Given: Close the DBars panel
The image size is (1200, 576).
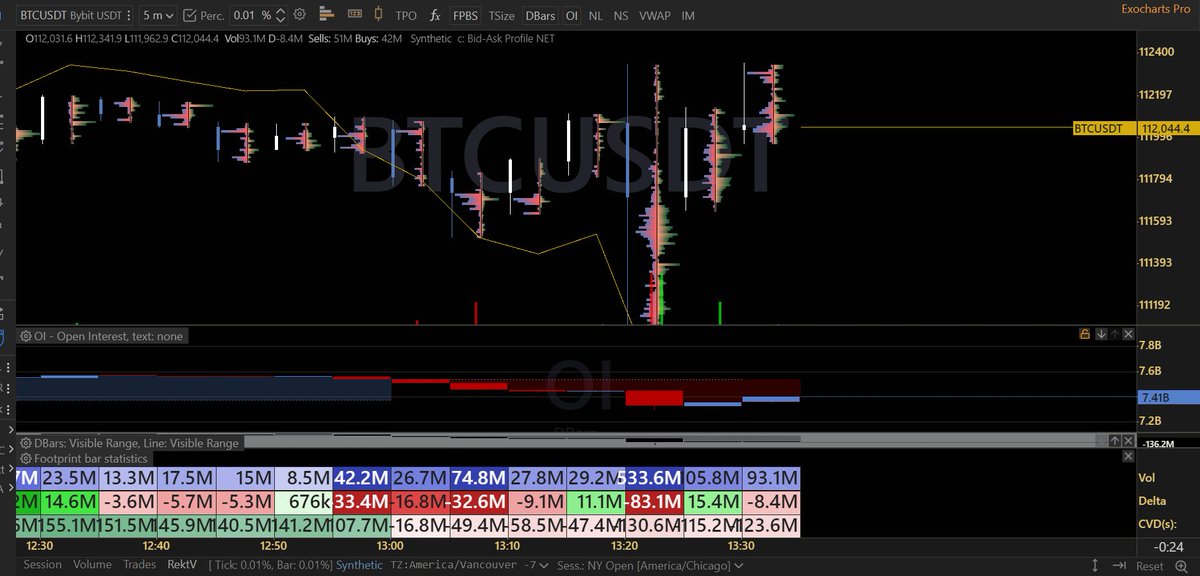Looking at the screenshot, I should click(1129, 440).
